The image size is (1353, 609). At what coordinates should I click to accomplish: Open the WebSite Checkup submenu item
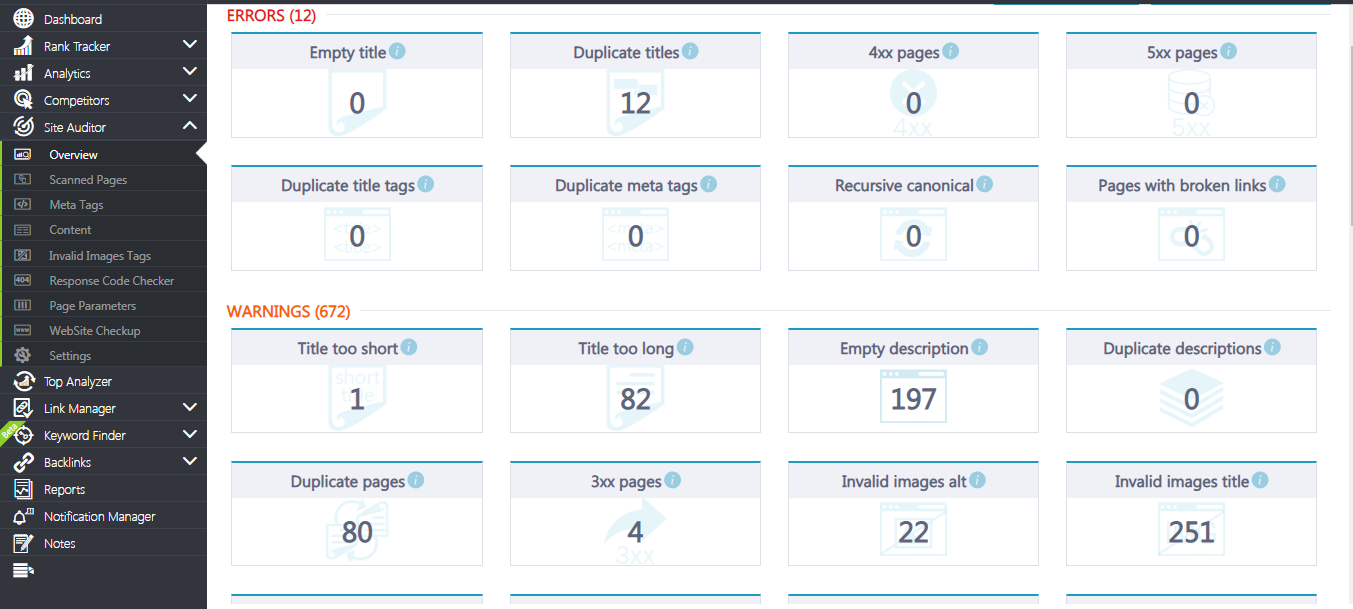[103, 330]
